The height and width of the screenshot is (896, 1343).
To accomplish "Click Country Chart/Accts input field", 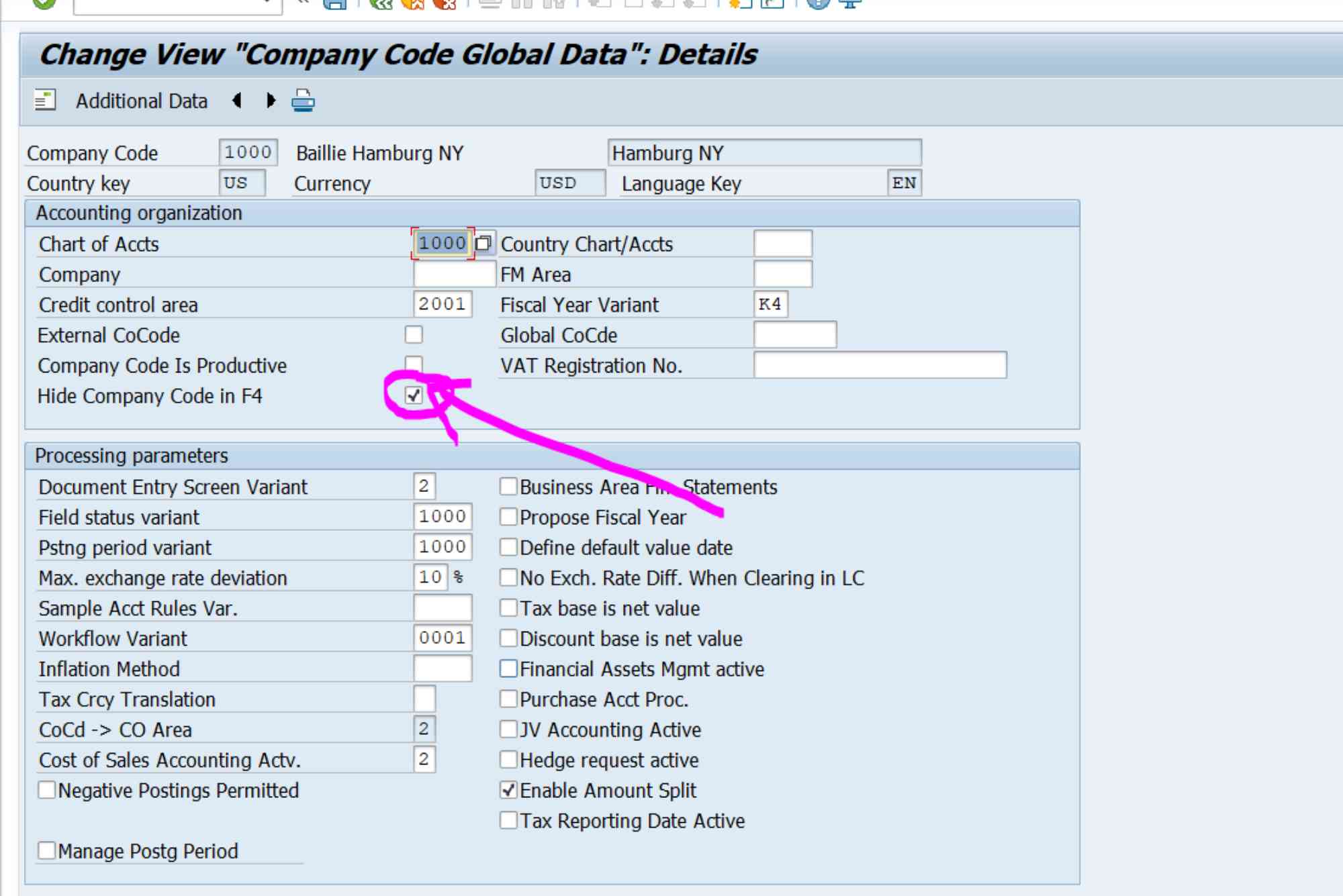I will point(783,243).
